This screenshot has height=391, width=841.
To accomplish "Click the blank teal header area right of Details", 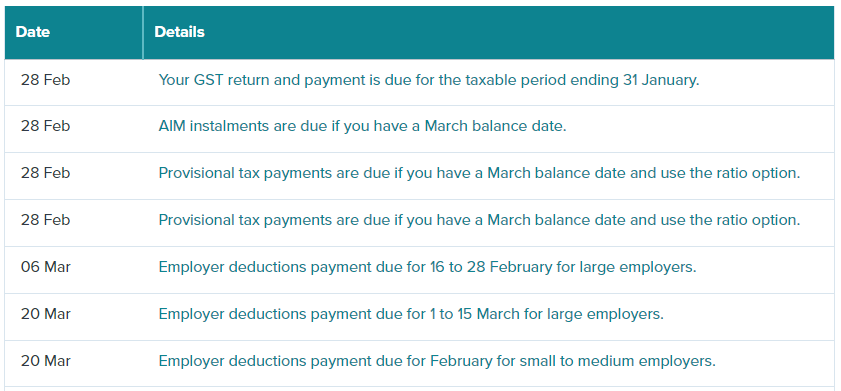I will tap(519, 32).
